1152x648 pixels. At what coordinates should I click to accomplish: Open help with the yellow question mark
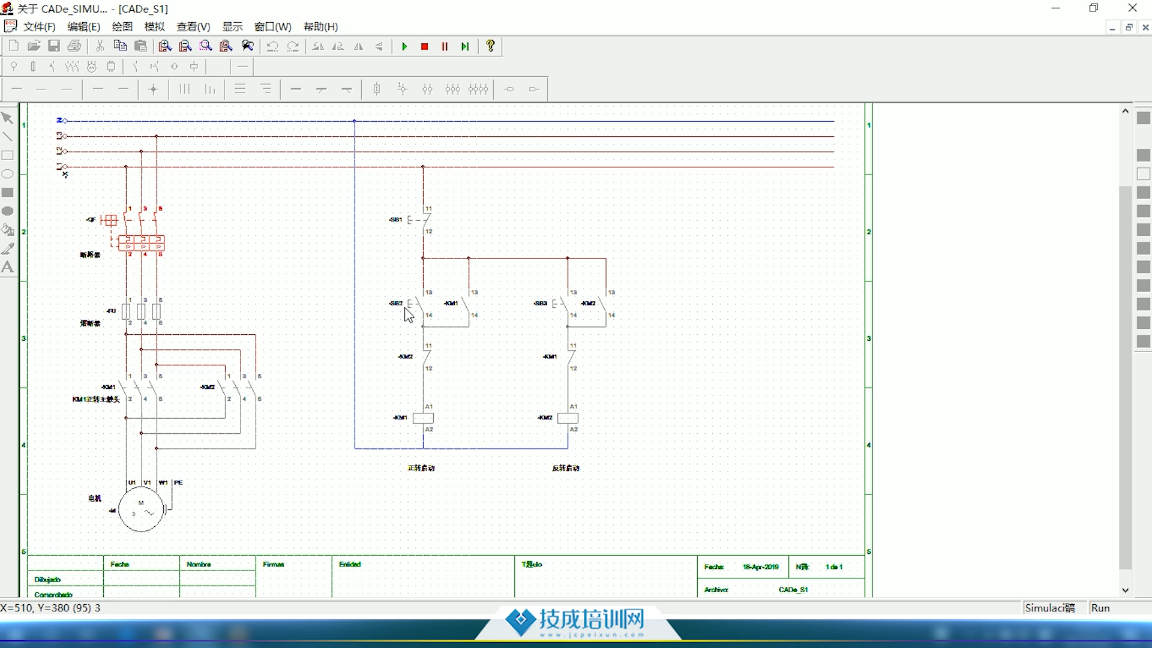coord(491,46)
